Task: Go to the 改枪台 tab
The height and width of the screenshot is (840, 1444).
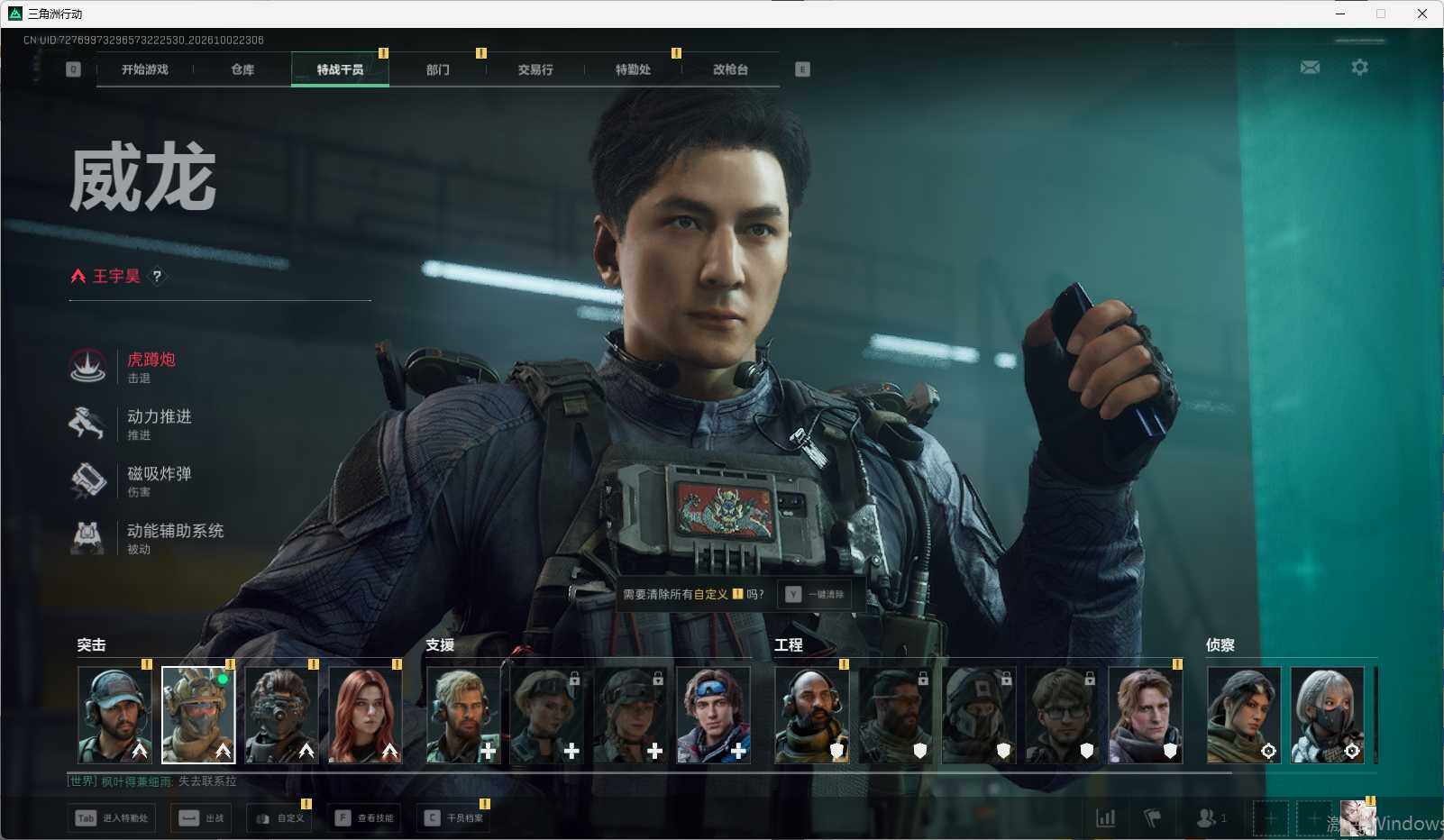Action: tap(730, 69)
